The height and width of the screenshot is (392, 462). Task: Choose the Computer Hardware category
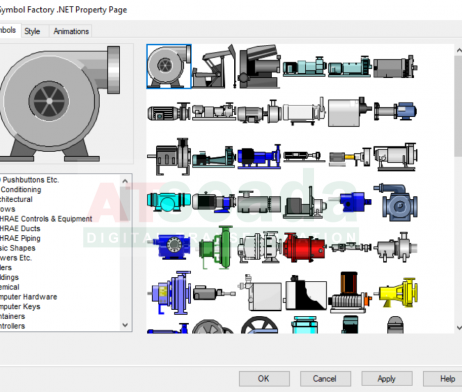pyautogui.click(x=28, y=297)
